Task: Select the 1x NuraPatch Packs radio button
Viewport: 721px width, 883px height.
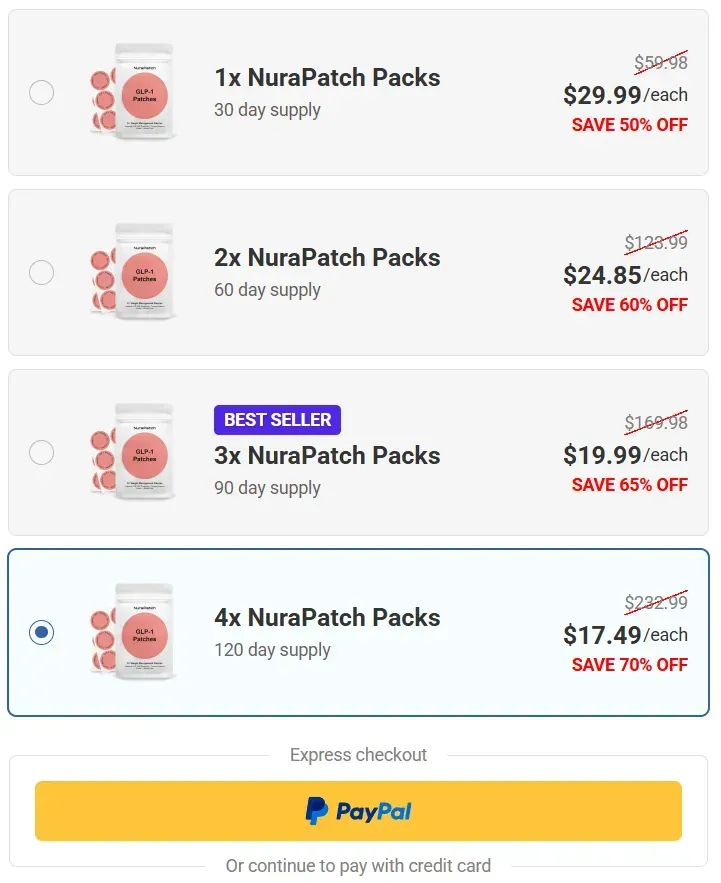Action: tap(41, 92)
